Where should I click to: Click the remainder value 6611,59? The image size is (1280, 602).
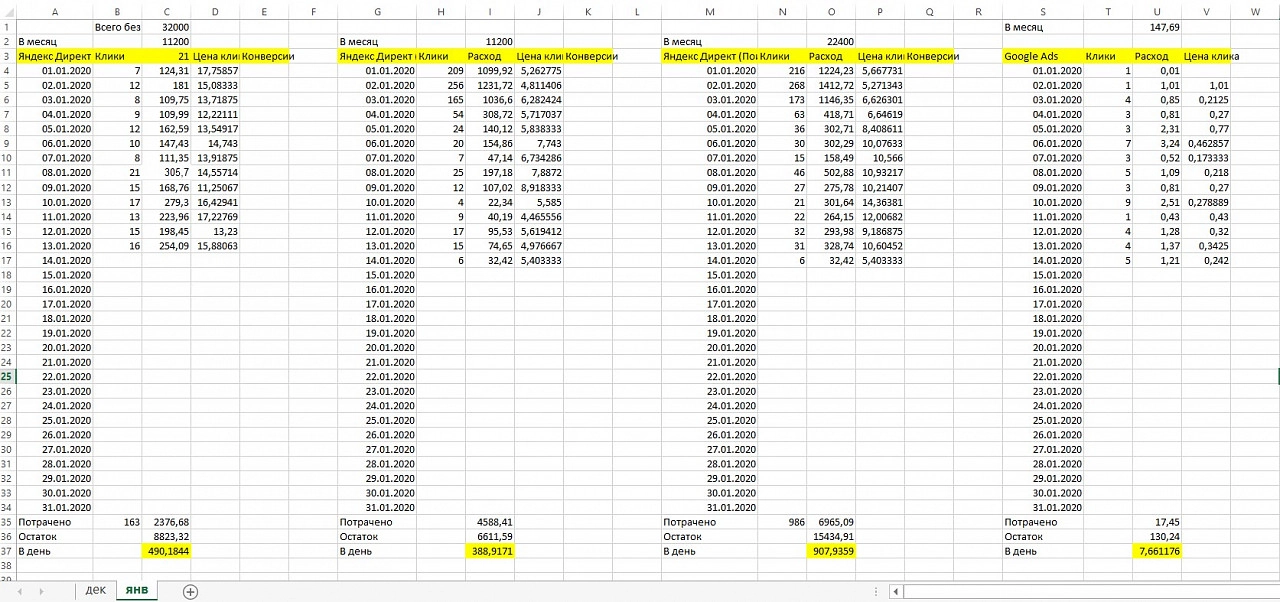pyautogui.click(x=490, y=536)
